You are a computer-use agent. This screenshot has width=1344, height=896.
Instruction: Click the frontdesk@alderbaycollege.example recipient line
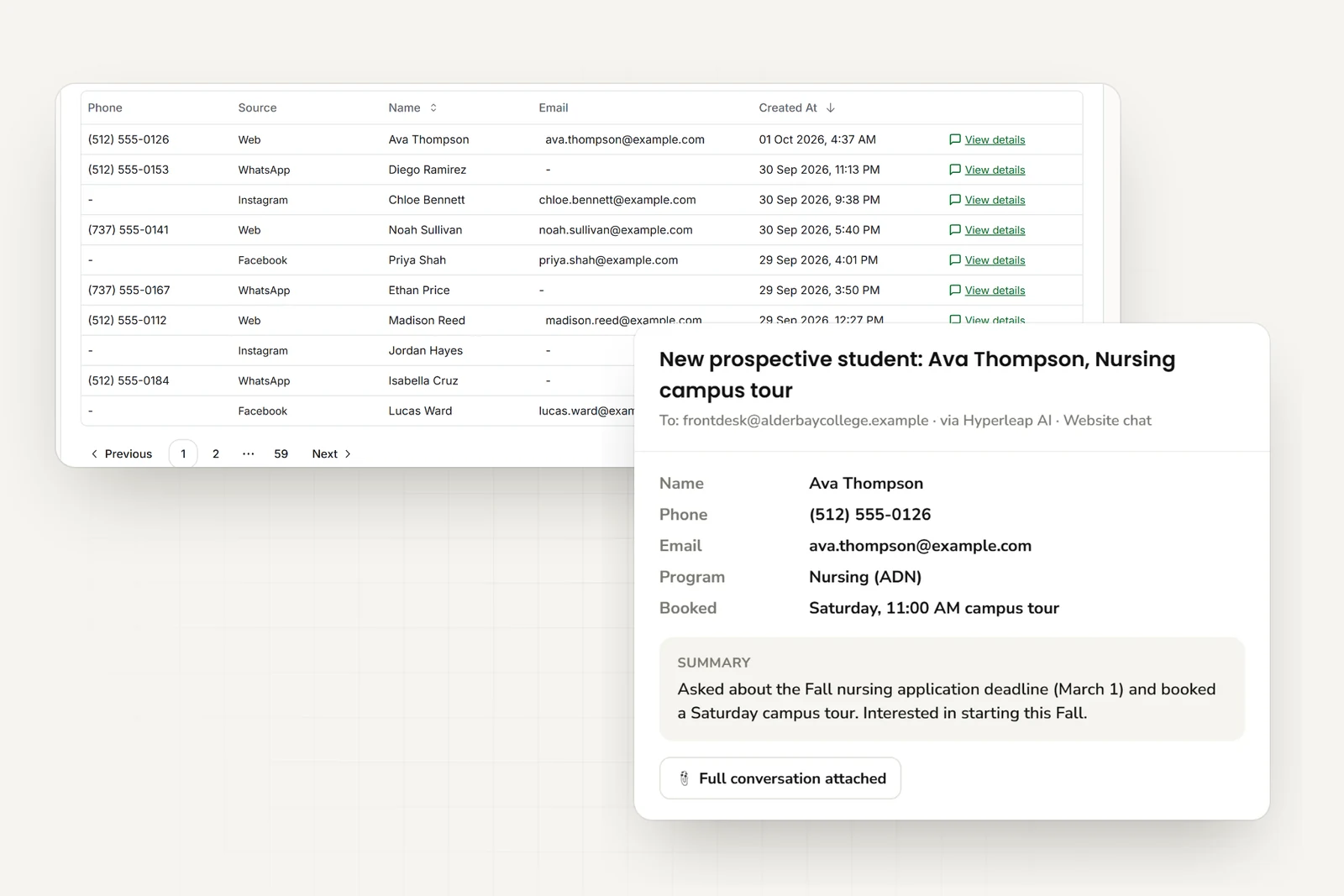coord(905,421)
